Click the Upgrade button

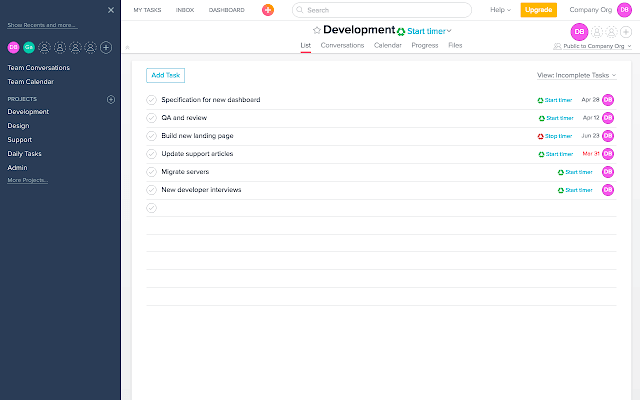pos(538,10)
